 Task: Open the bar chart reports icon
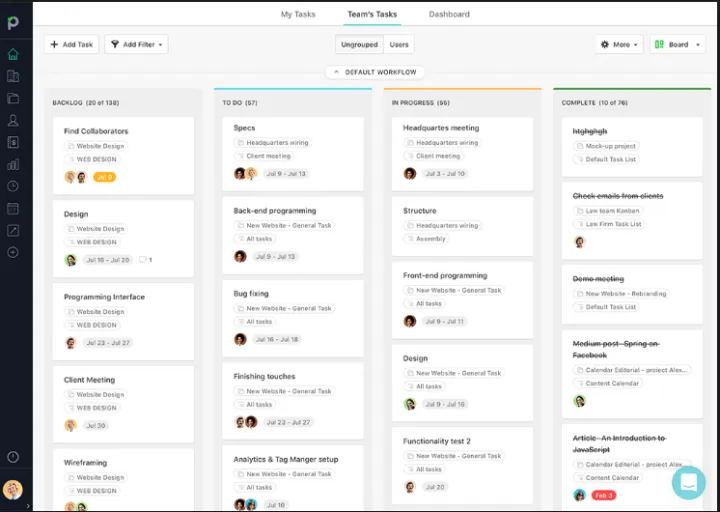point(13,164)
